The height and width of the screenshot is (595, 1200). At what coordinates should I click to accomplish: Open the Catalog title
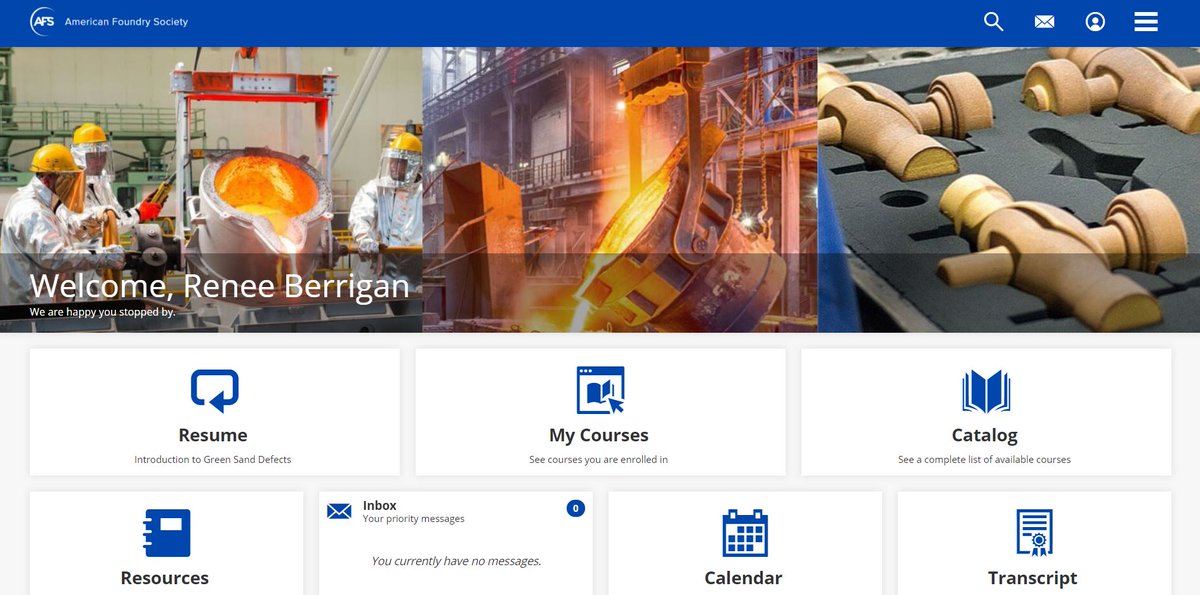(985, 435)
